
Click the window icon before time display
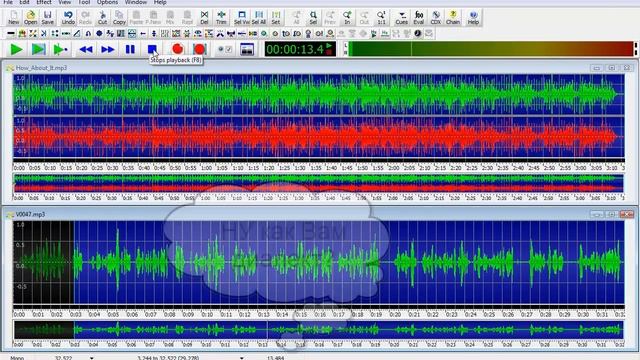pyautogui.click(x=247, y=49)
